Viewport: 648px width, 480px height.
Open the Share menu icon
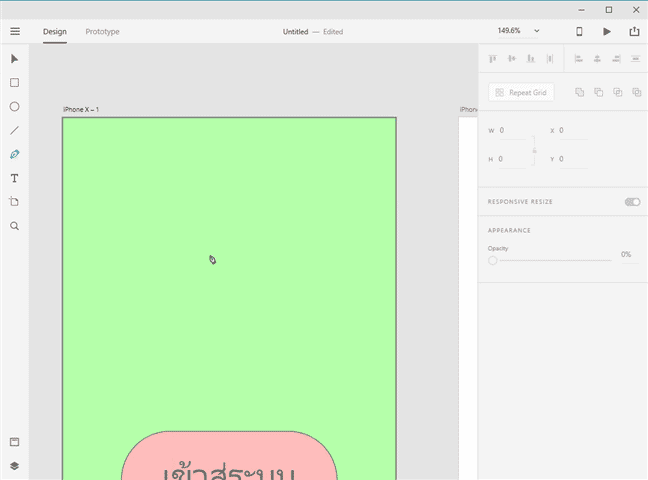click(x=634, y=31)
